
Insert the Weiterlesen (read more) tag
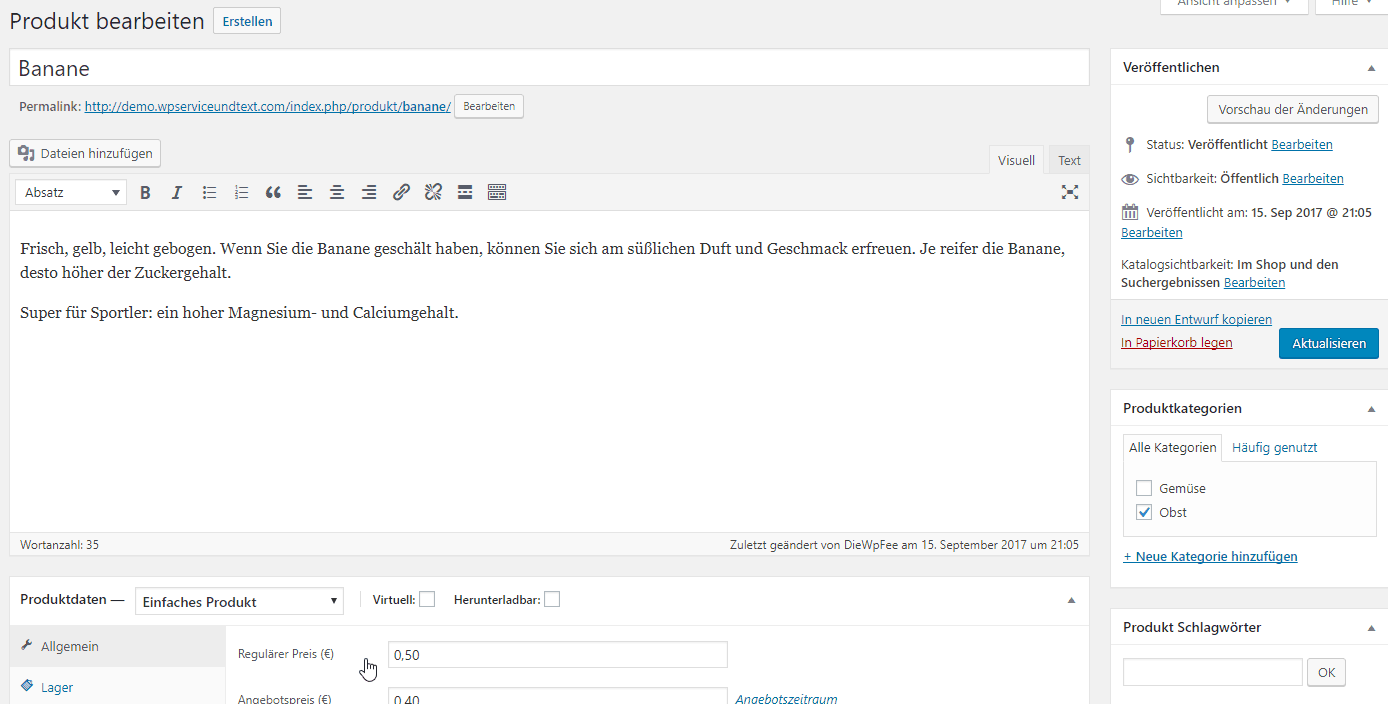pos(465,191)
